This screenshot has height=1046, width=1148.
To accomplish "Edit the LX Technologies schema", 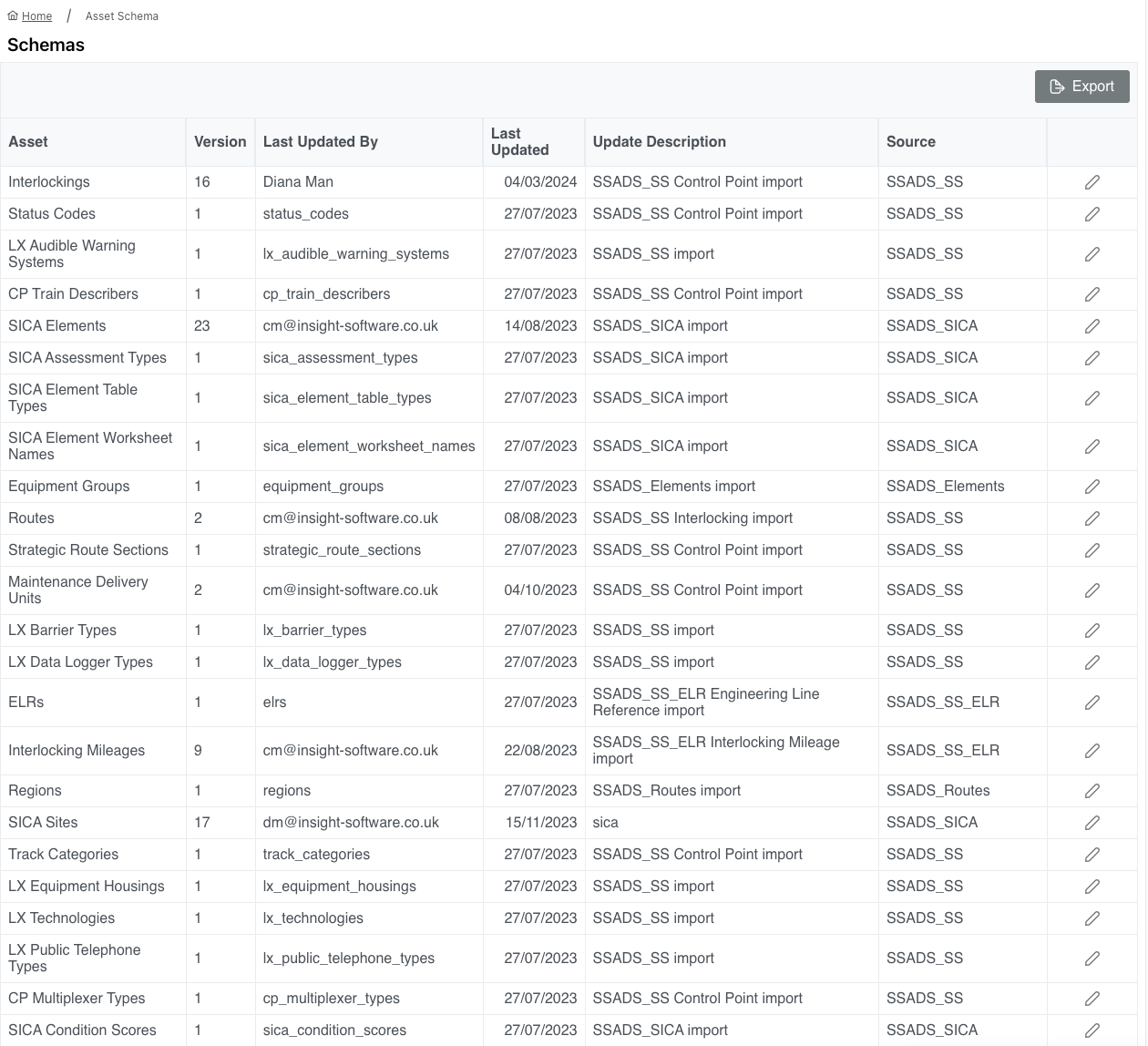I will 1092,918.
